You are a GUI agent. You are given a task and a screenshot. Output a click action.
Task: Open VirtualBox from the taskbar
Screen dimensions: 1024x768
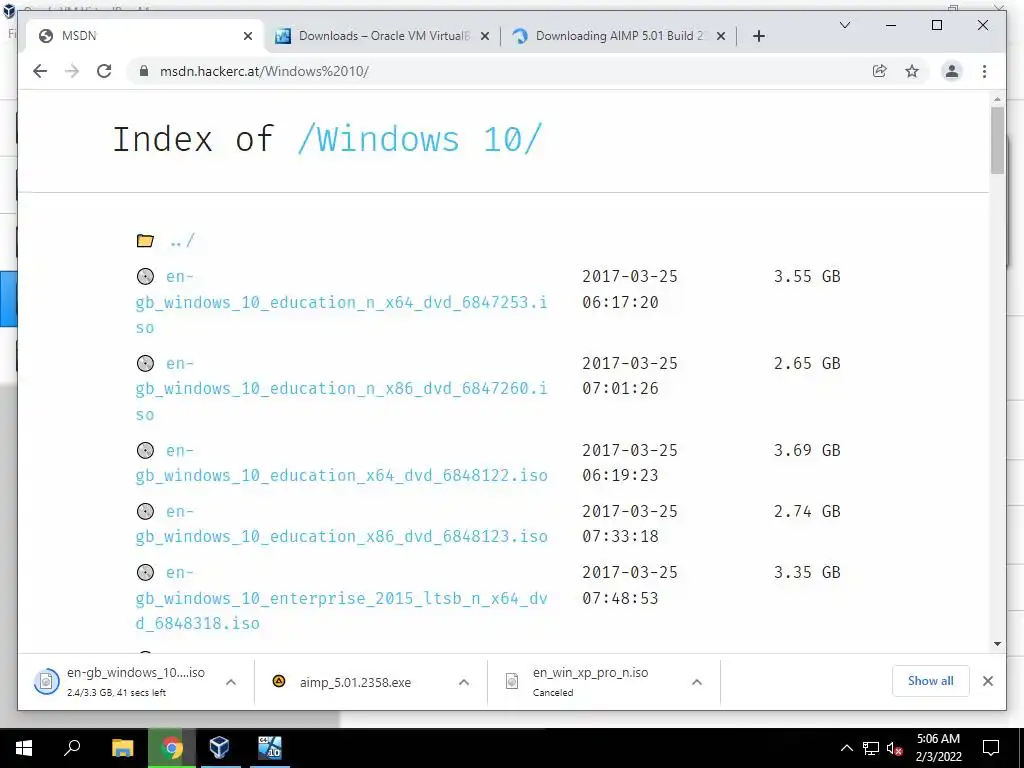click(x=220, y=748)
